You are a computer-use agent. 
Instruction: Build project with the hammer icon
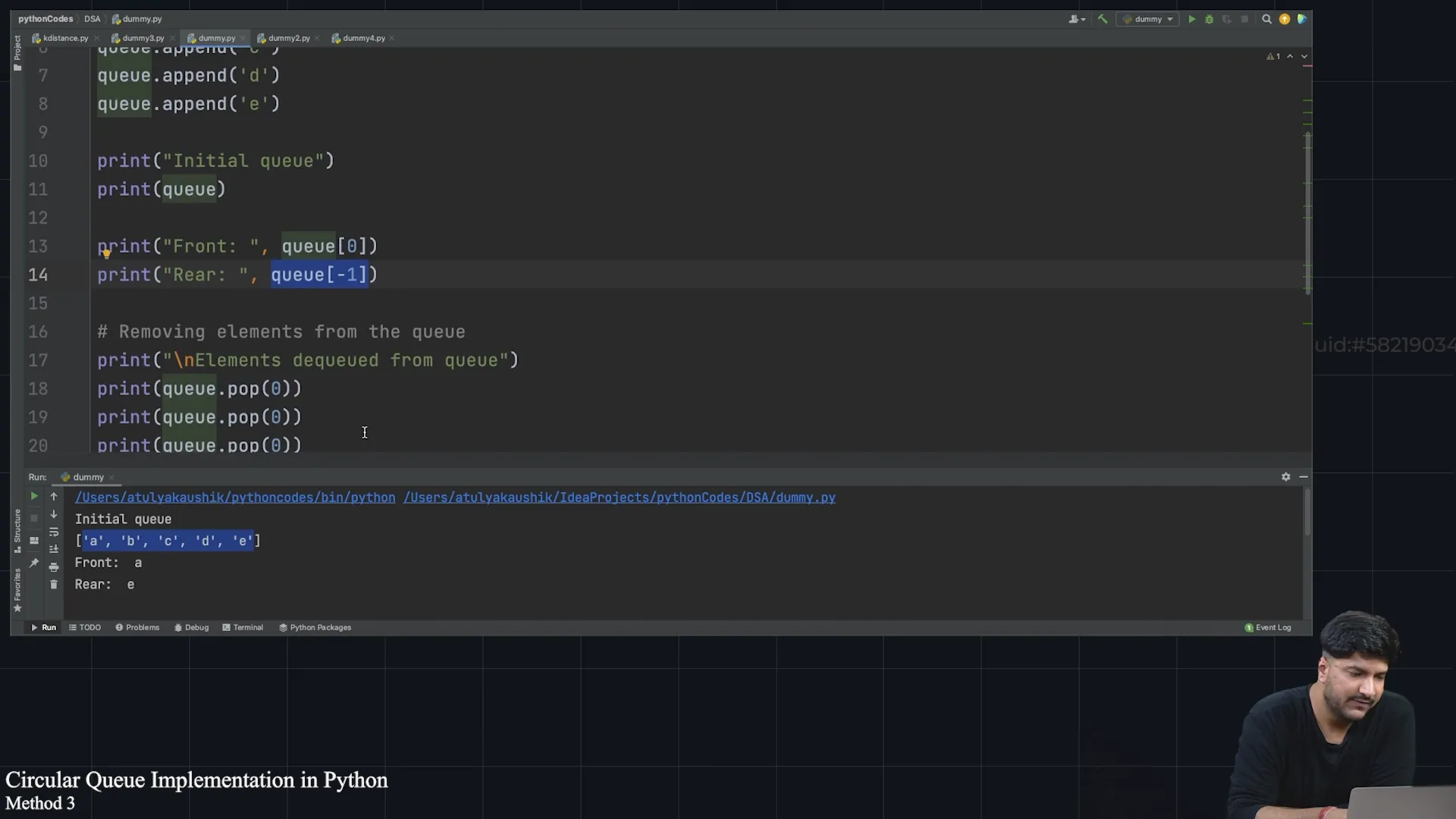[1103, 19]
